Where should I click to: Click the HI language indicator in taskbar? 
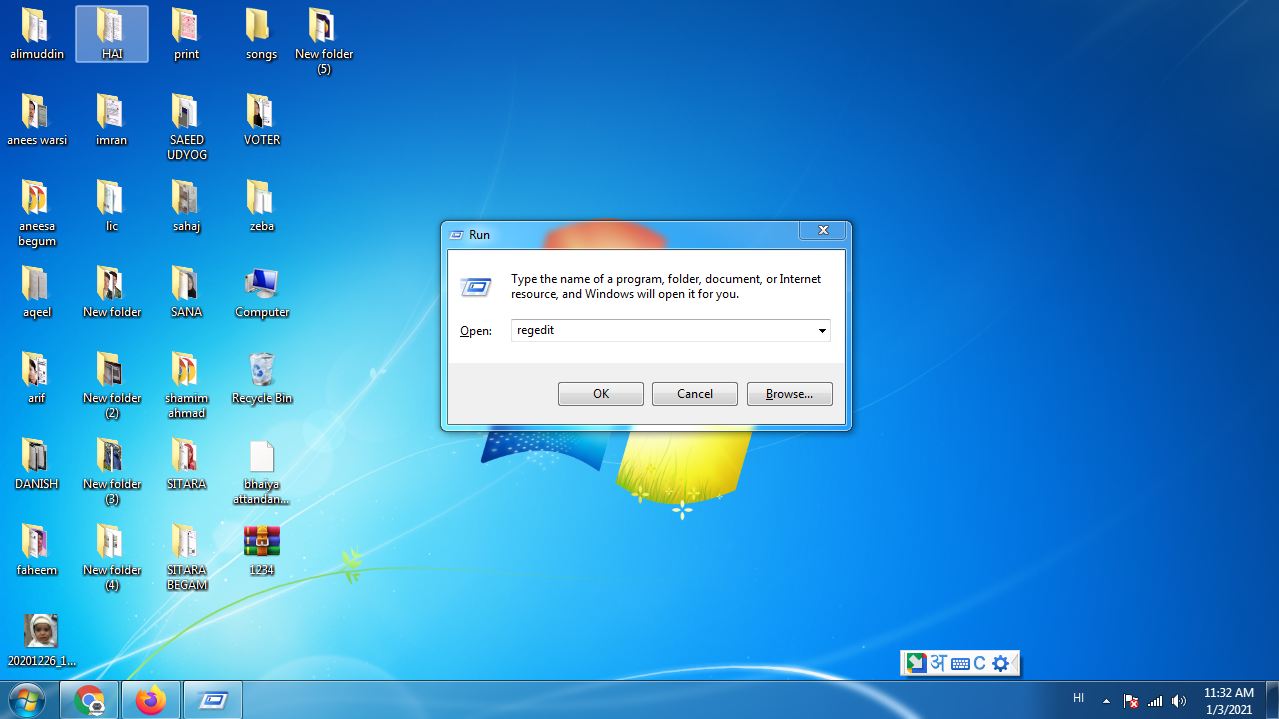coord(1078,698)
